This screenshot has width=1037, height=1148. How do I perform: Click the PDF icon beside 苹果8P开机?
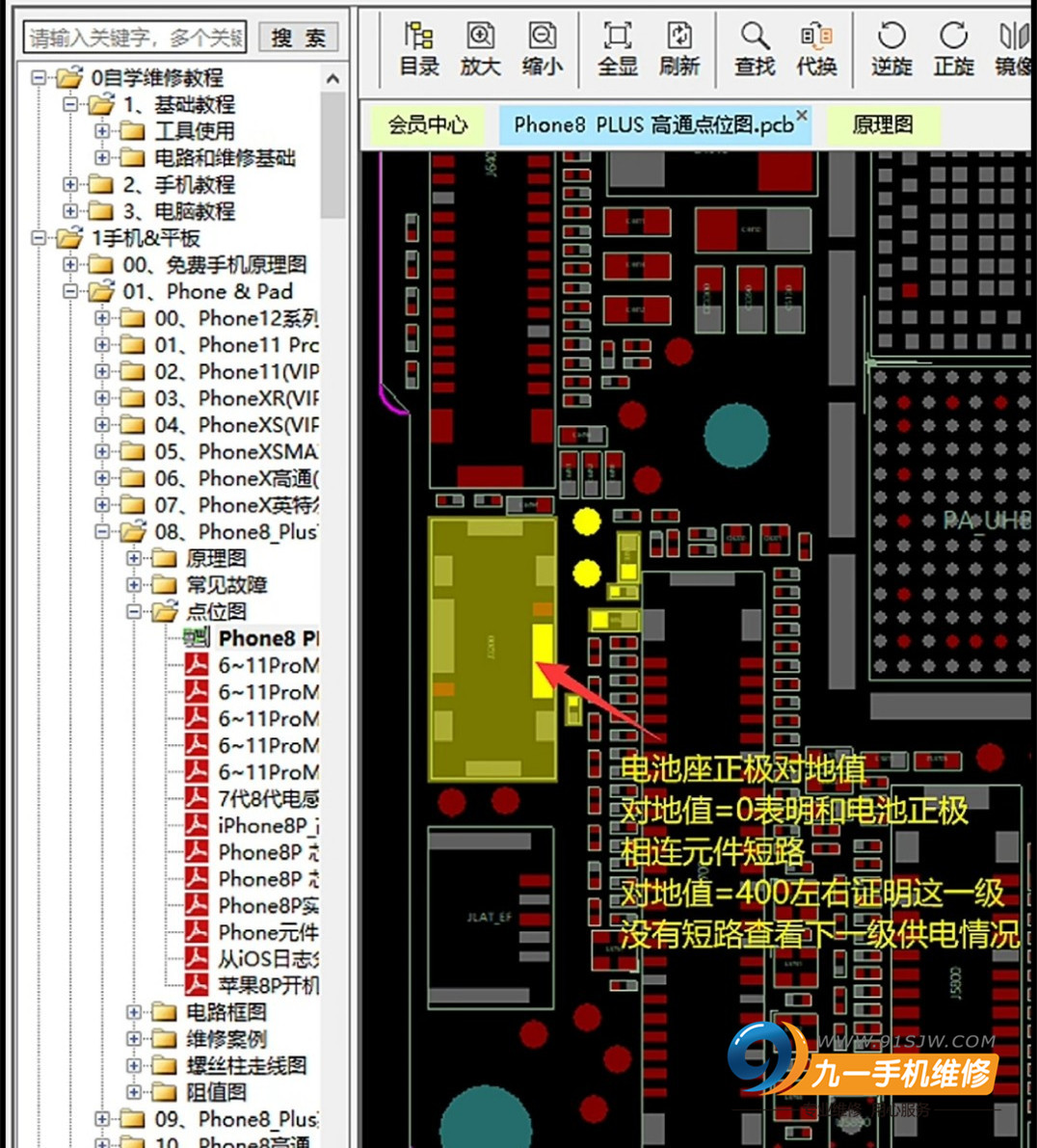tap(197, 985)
